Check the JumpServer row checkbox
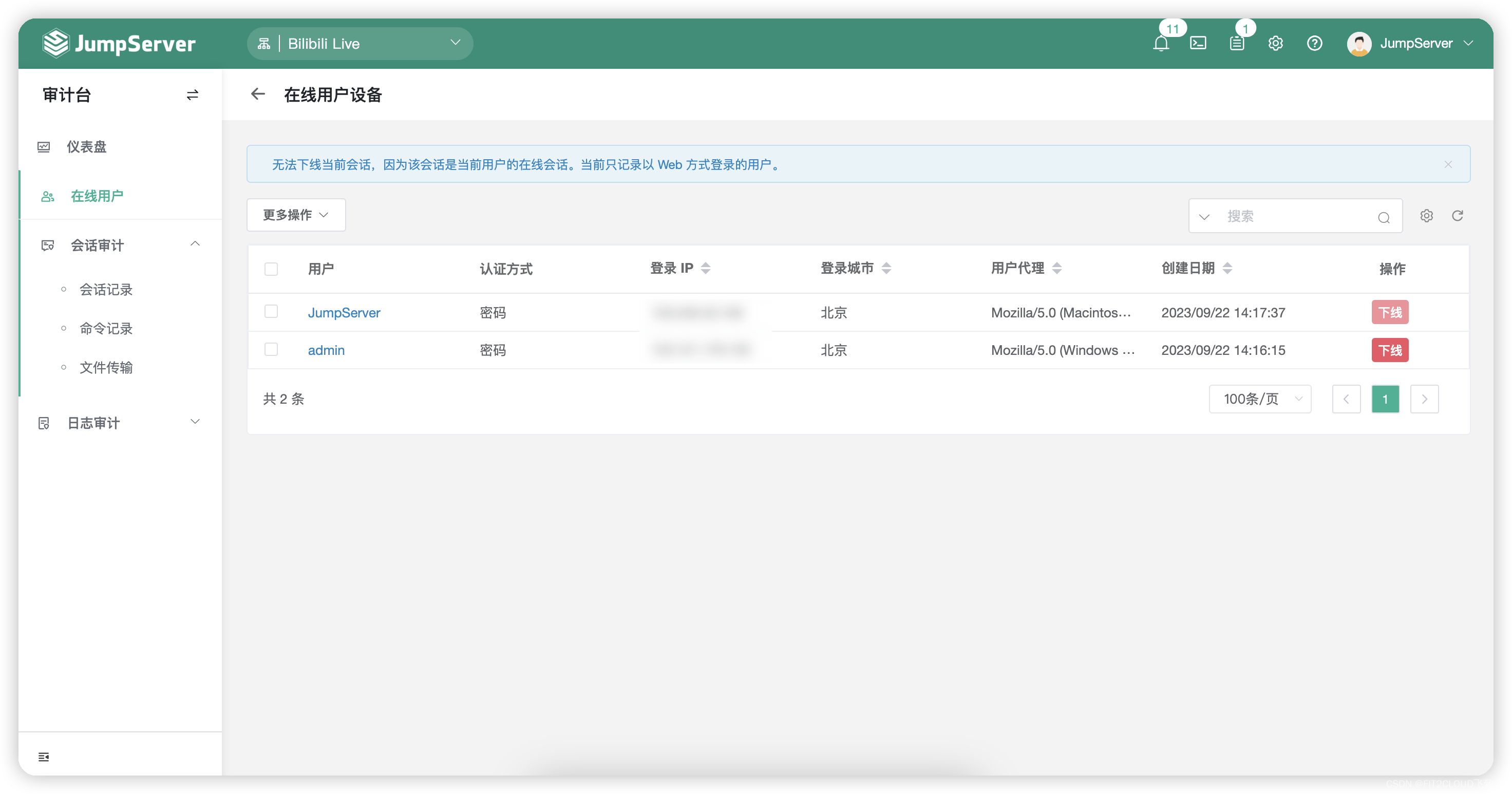 coord(271,312)
